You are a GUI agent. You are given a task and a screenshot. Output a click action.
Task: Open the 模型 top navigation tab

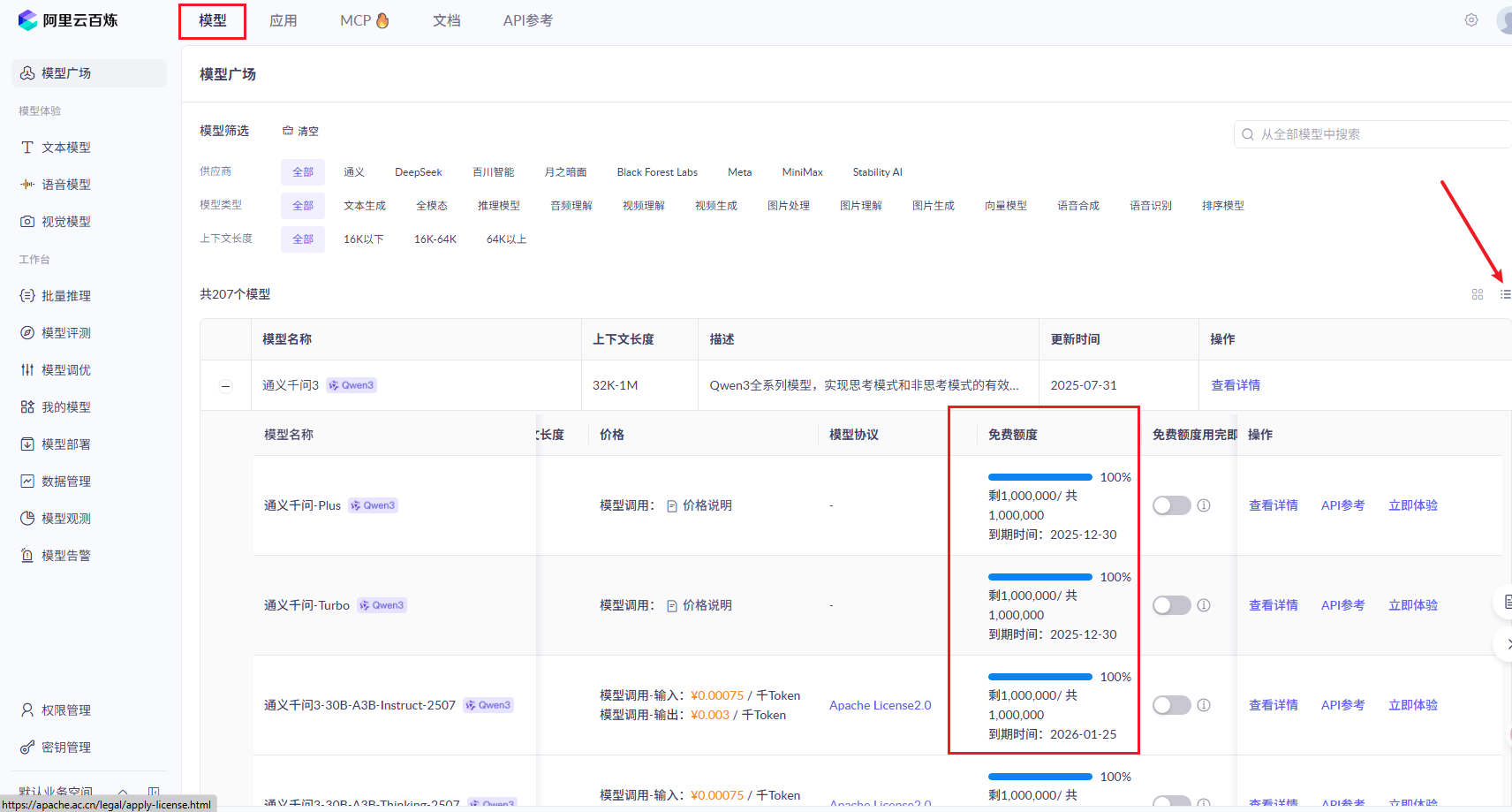pyautogui.click(x=213, y=20)
